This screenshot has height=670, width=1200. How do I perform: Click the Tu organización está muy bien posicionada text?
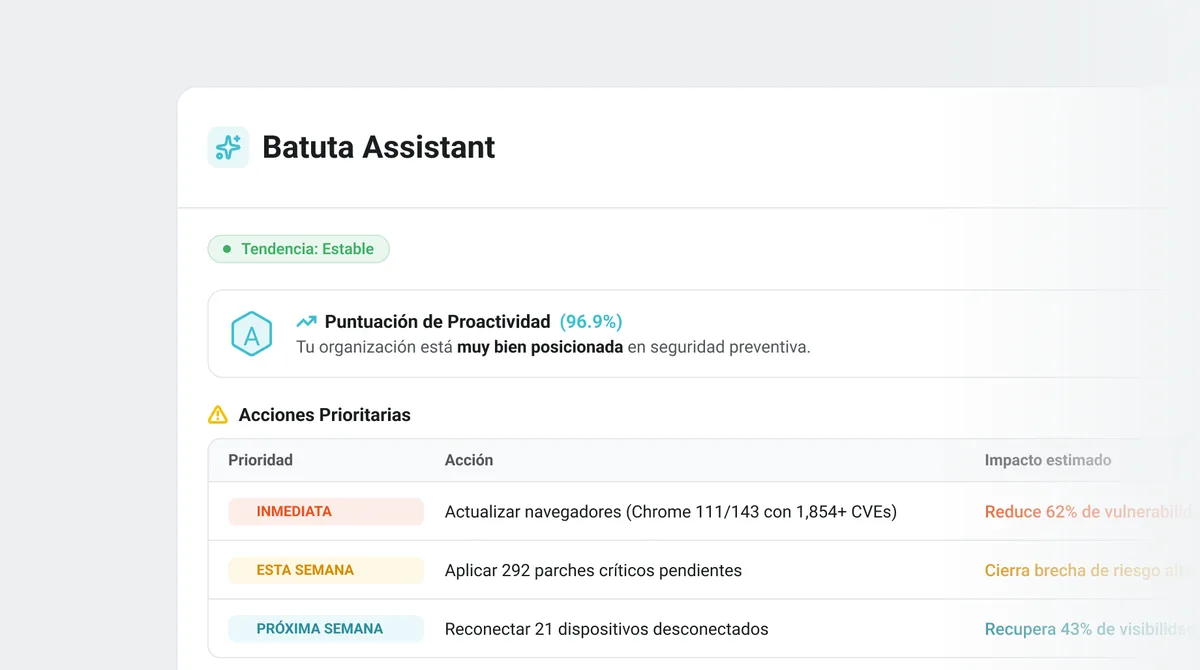click(553, 348)
